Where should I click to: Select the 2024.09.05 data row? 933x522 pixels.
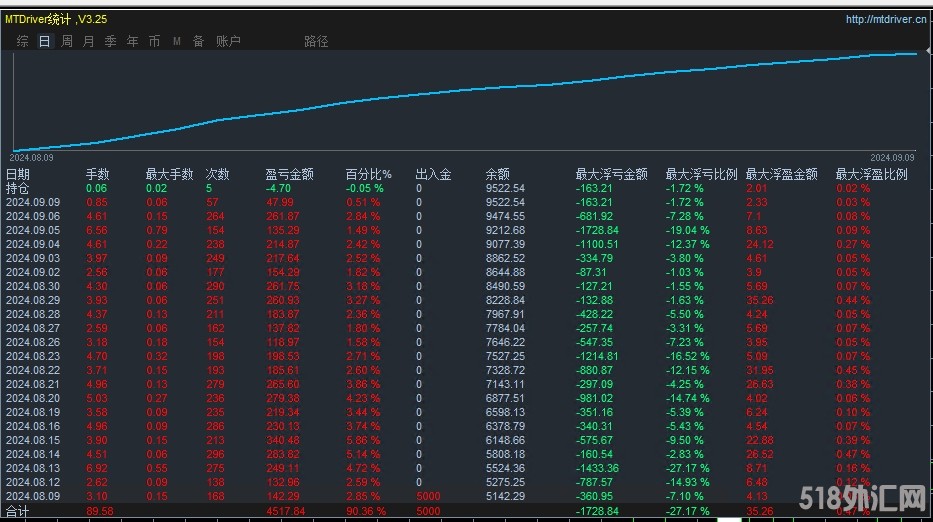point(33,230)
